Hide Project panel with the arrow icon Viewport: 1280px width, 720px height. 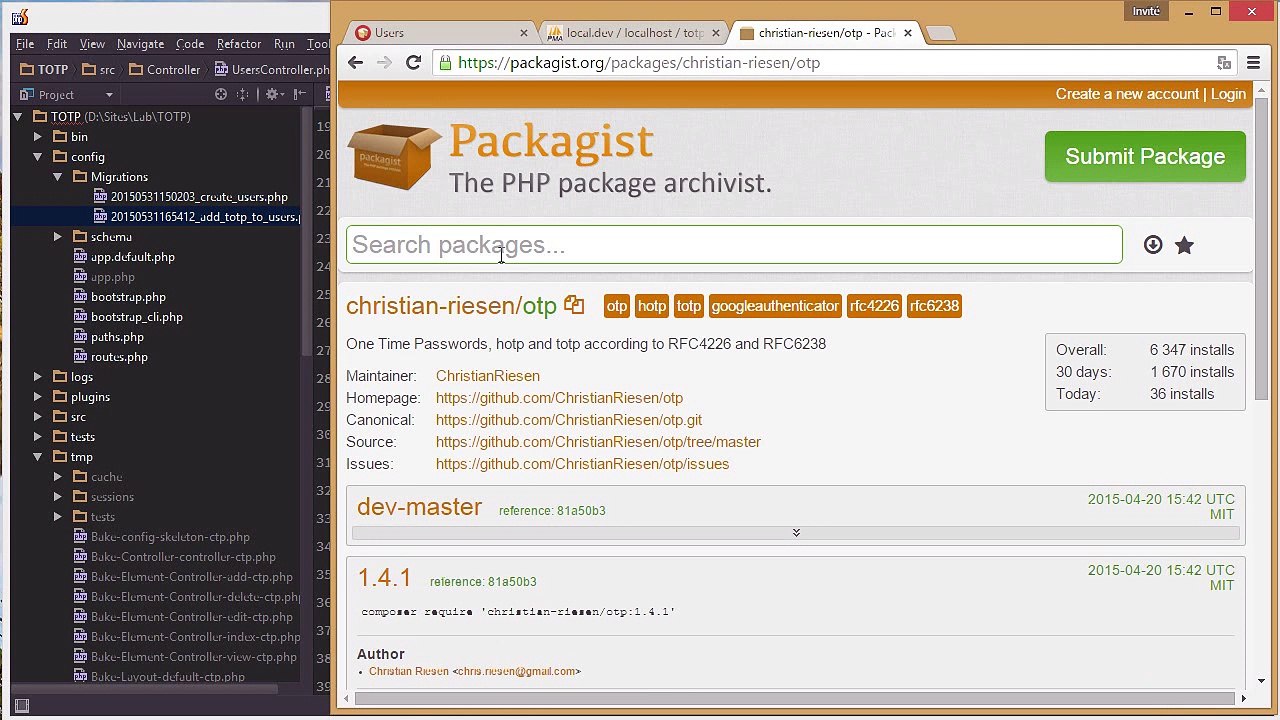[299, 94]
